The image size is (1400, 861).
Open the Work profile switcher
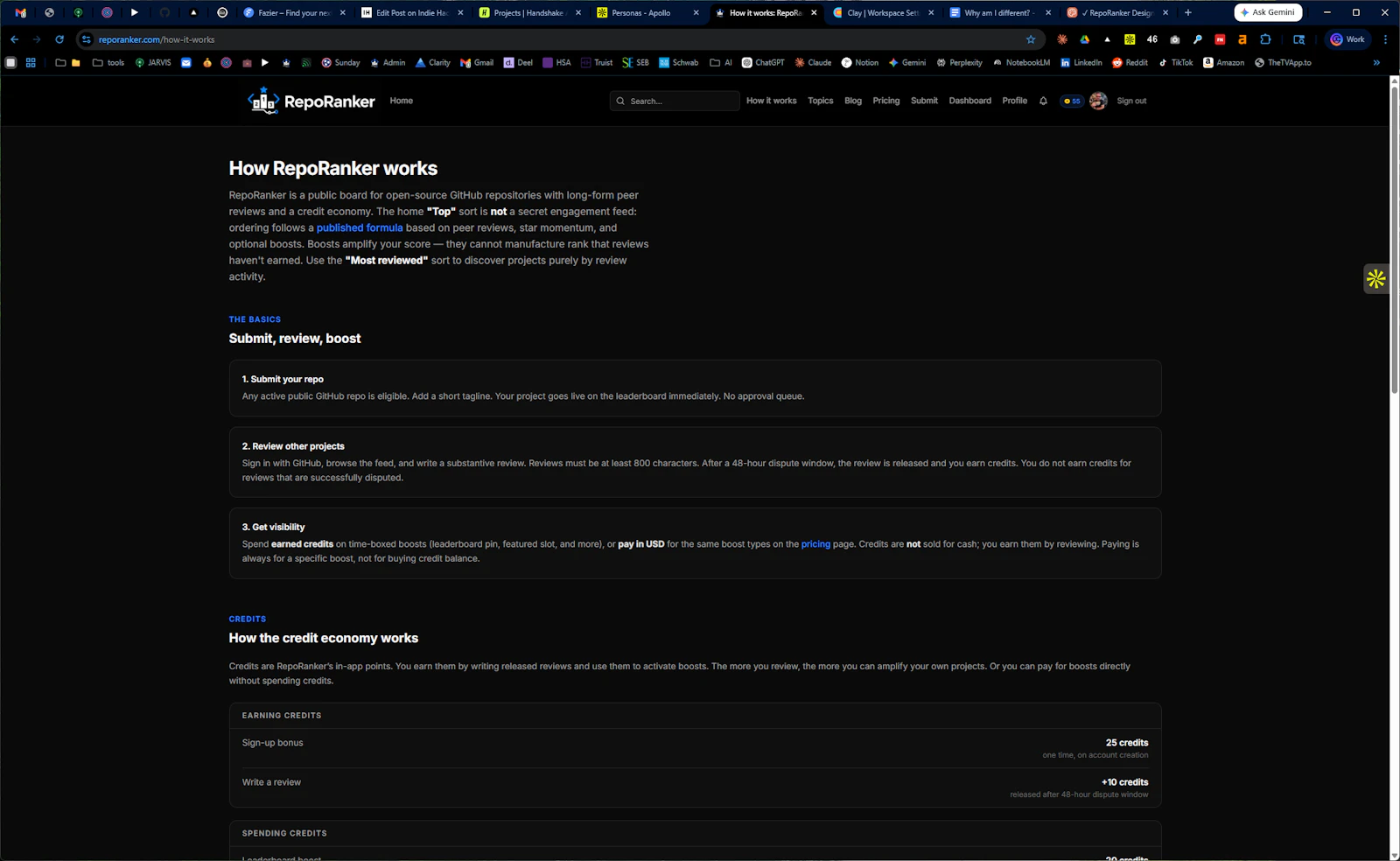click(x=1348, y=39)
